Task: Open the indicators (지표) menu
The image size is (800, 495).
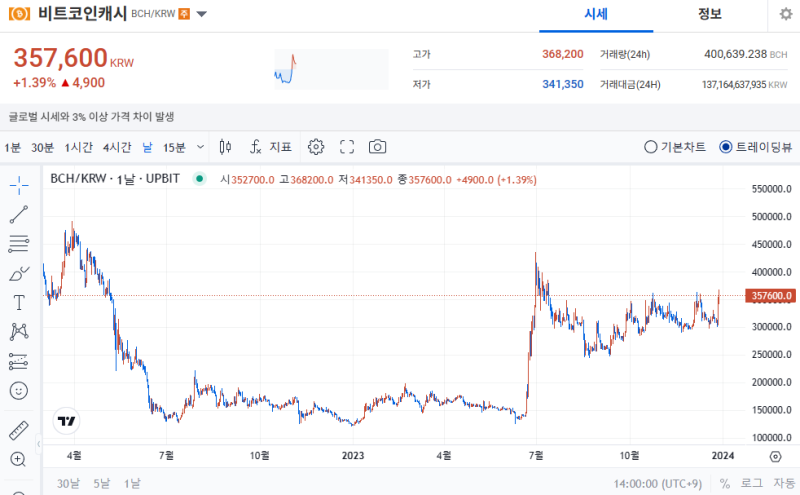Action: (271, 147)
